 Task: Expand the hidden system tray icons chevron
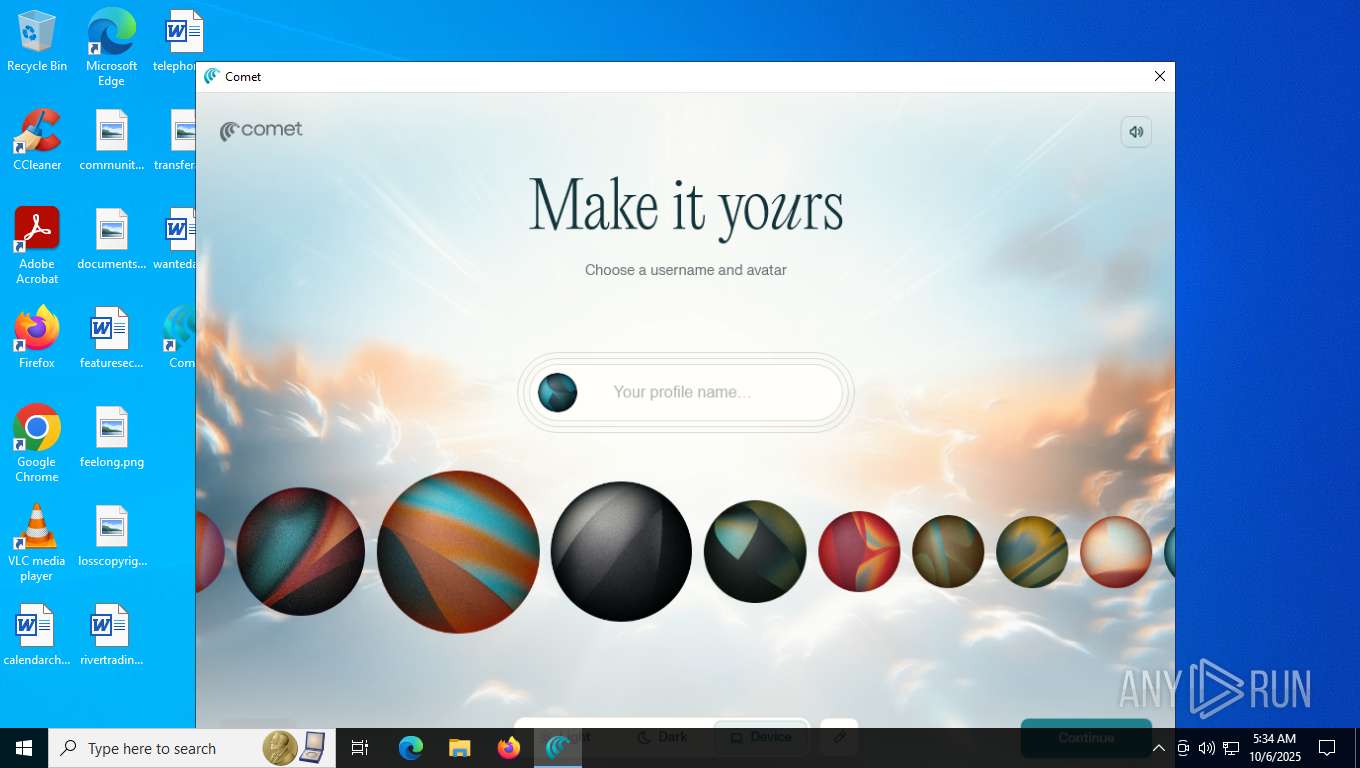pos(1159,748)
